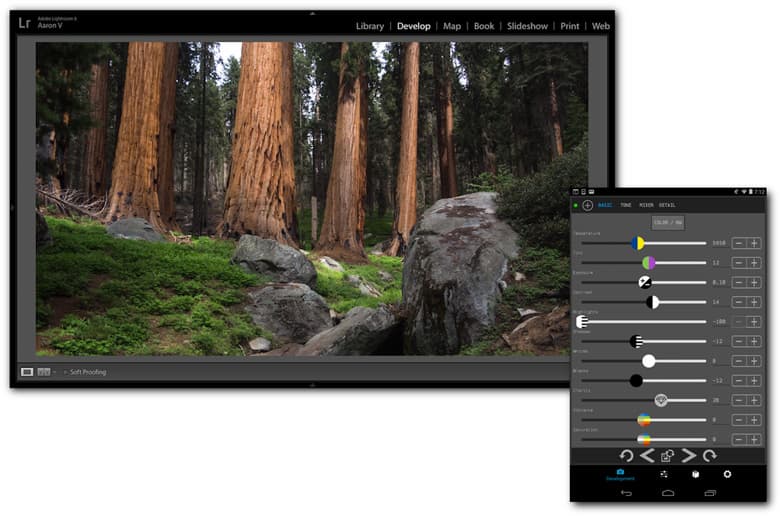This screenshot has height=516, width=780.
Task: Increase Highlights with the plus button
Action: pos(754,321)
